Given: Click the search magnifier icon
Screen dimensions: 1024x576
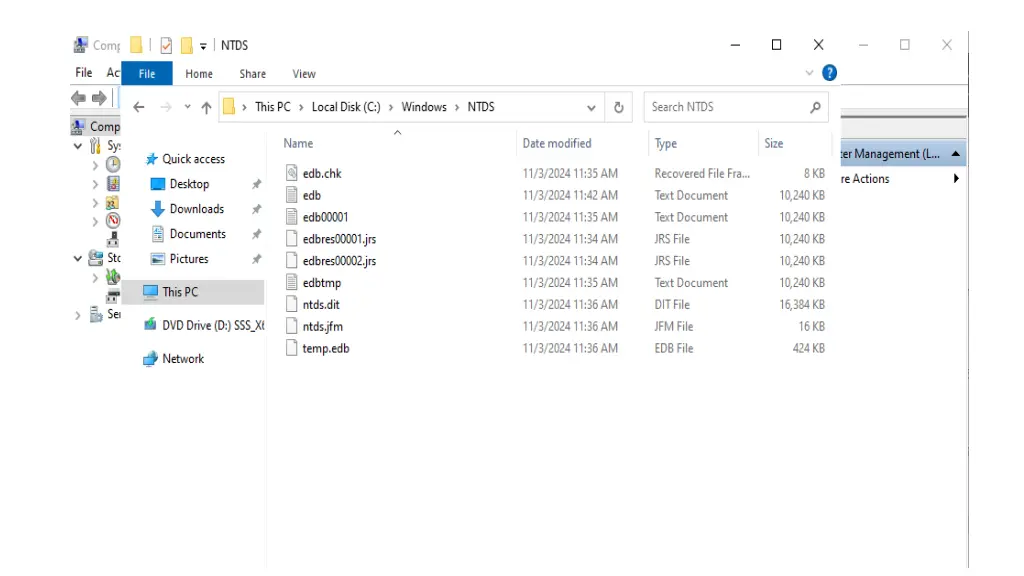Looking at the screenshot, I should pyautogui.click(x=815, y=107).
